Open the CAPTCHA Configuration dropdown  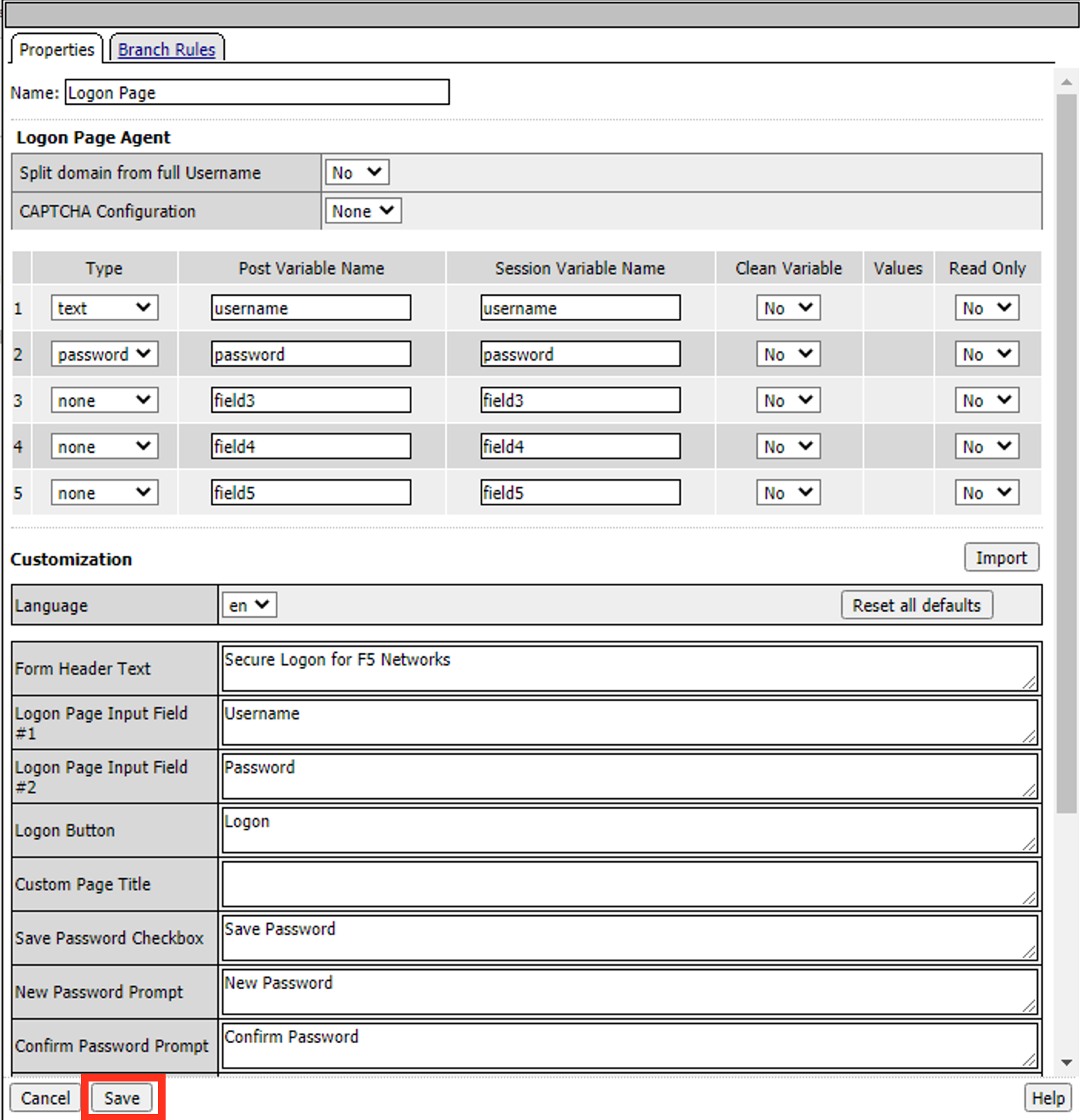tap(363, 211)
